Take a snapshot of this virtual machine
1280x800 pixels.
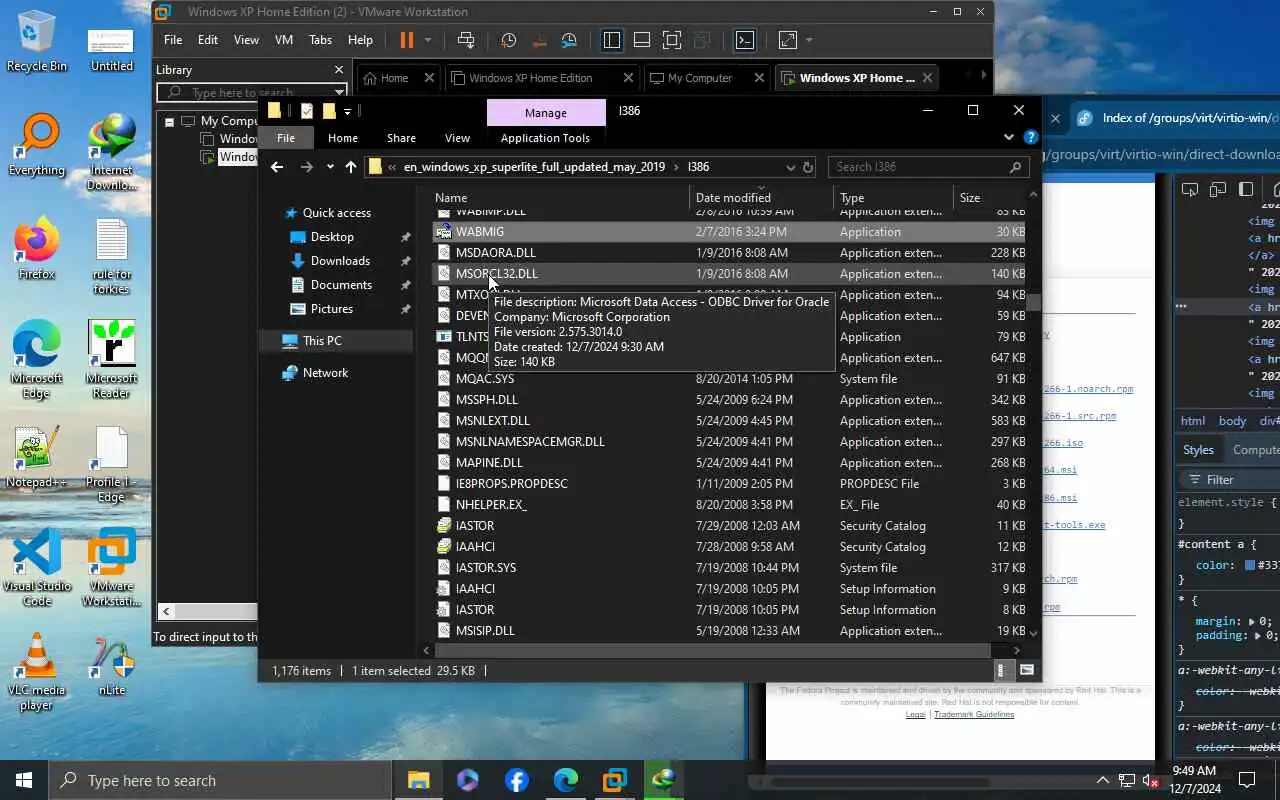(x=509, y=40)
